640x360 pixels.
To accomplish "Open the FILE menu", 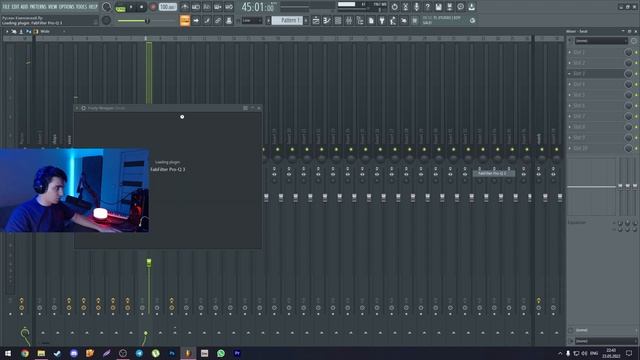I will (x=6, y=7).
